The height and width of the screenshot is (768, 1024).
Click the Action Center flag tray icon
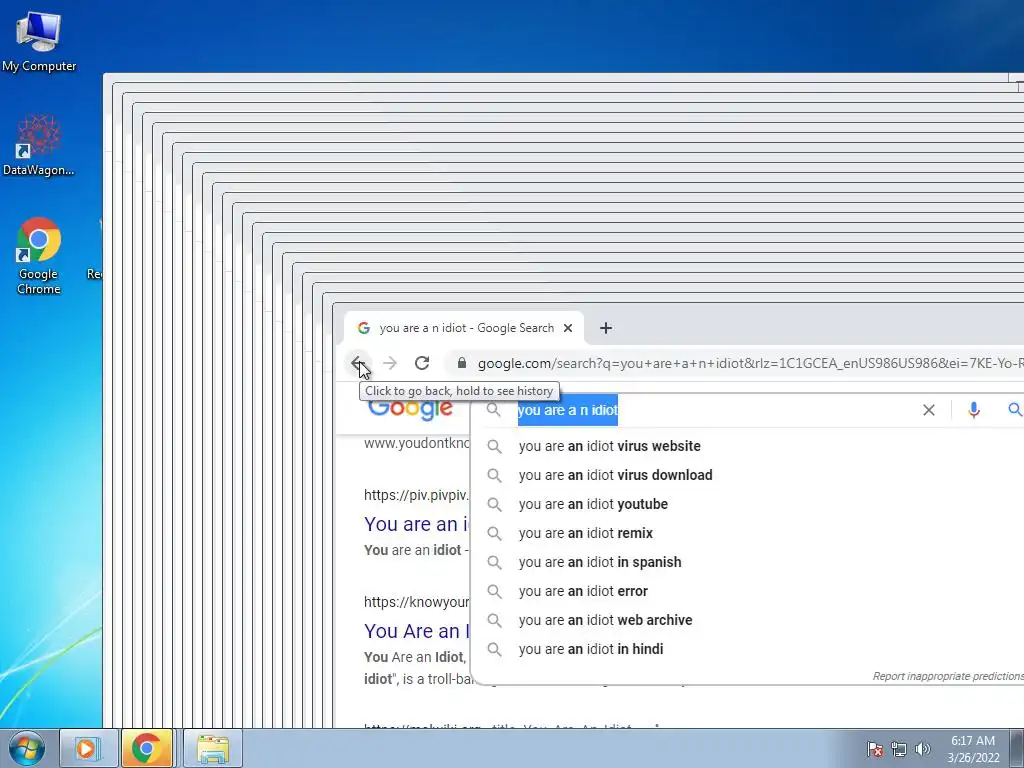pyautogui.click(x=875, y=749)
